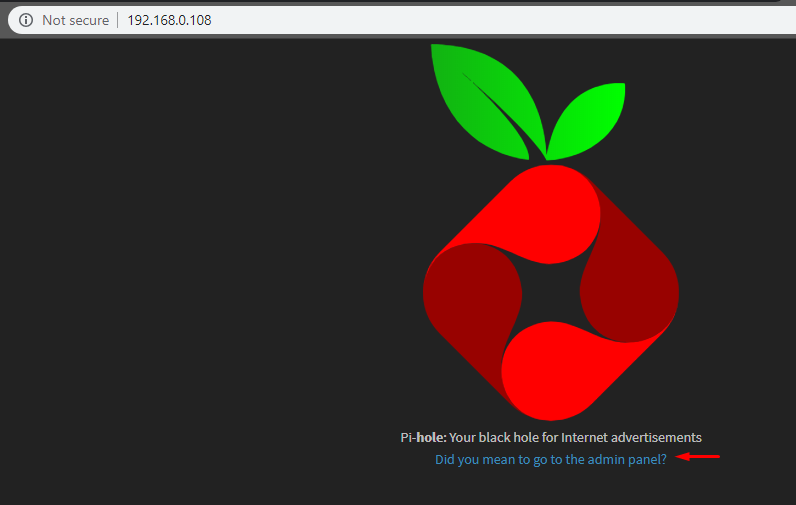Click the site information icon in address bar
Screen dimensions: 796x505
(26, 20)
